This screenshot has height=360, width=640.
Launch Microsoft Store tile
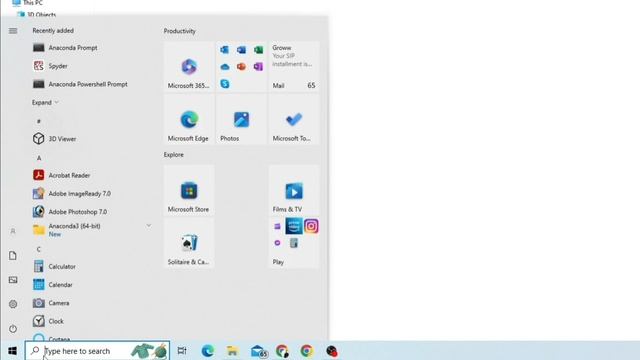point(189,190)
